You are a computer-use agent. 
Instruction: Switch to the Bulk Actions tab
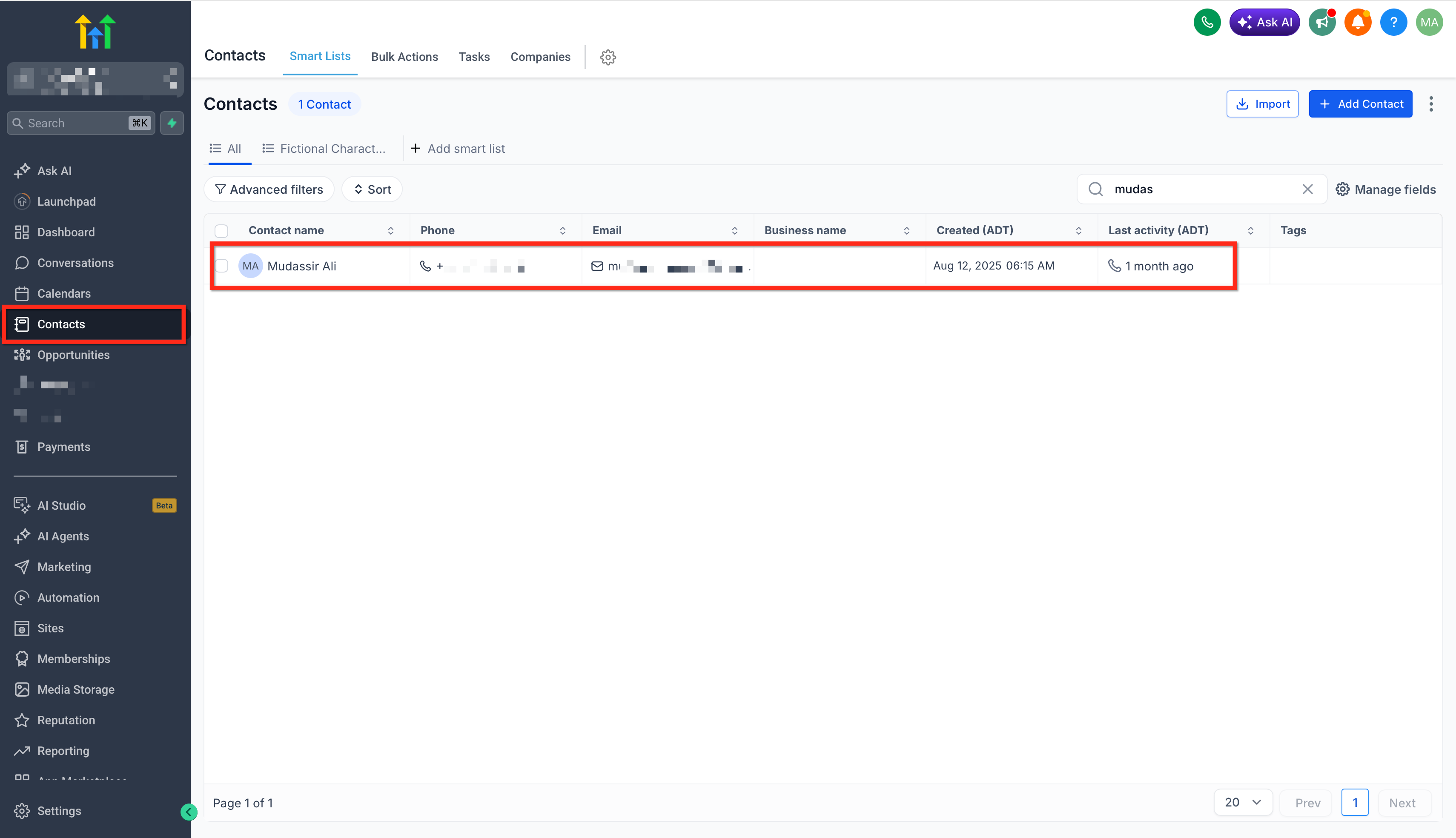[404, 57]
